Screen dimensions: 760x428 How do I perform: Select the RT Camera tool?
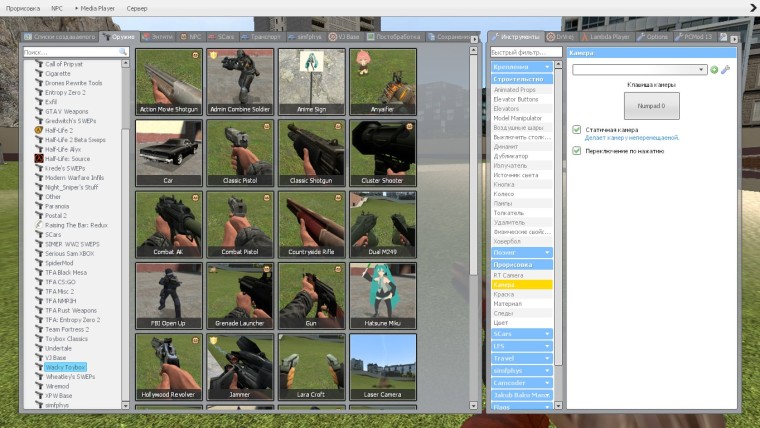click(x=522, y=275)
